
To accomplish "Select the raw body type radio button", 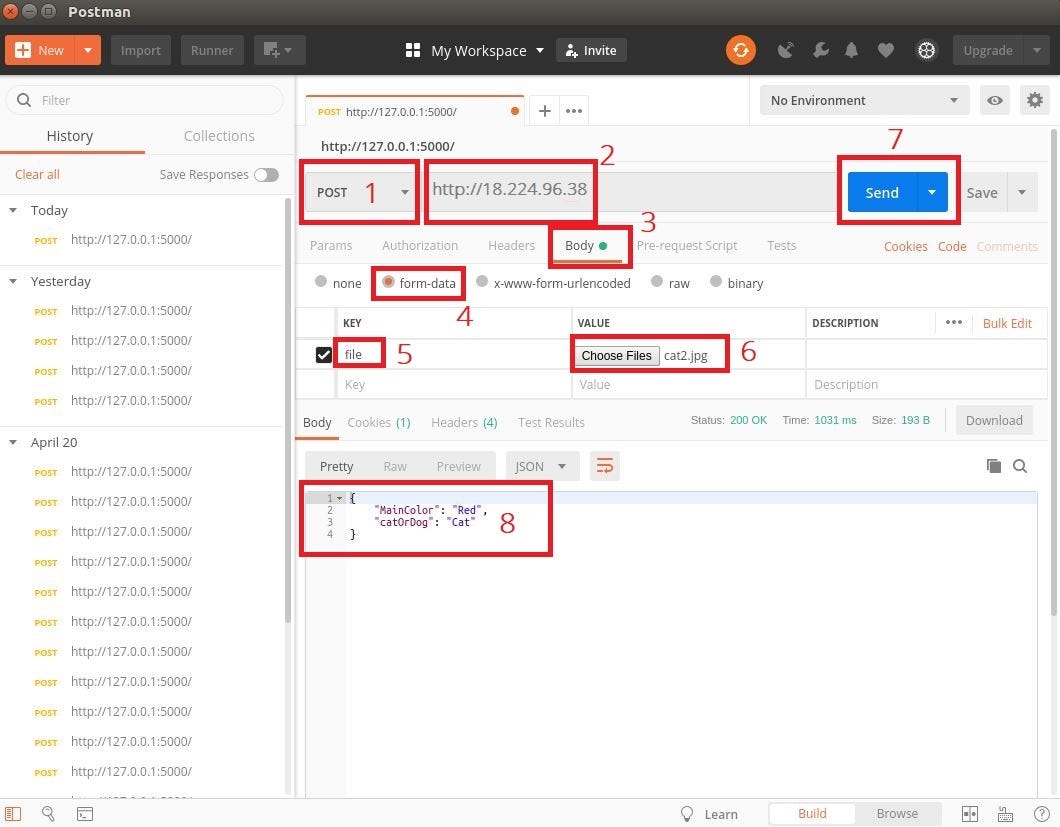I will coord(657,282).
